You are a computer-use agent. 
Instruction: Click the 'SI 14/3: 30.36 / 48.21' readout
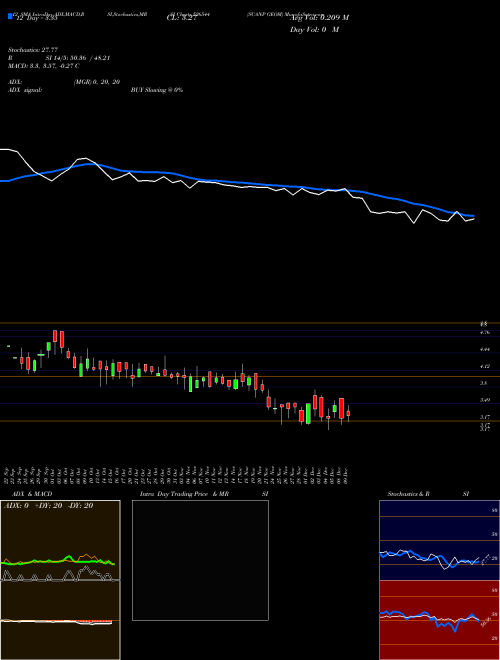77,58
